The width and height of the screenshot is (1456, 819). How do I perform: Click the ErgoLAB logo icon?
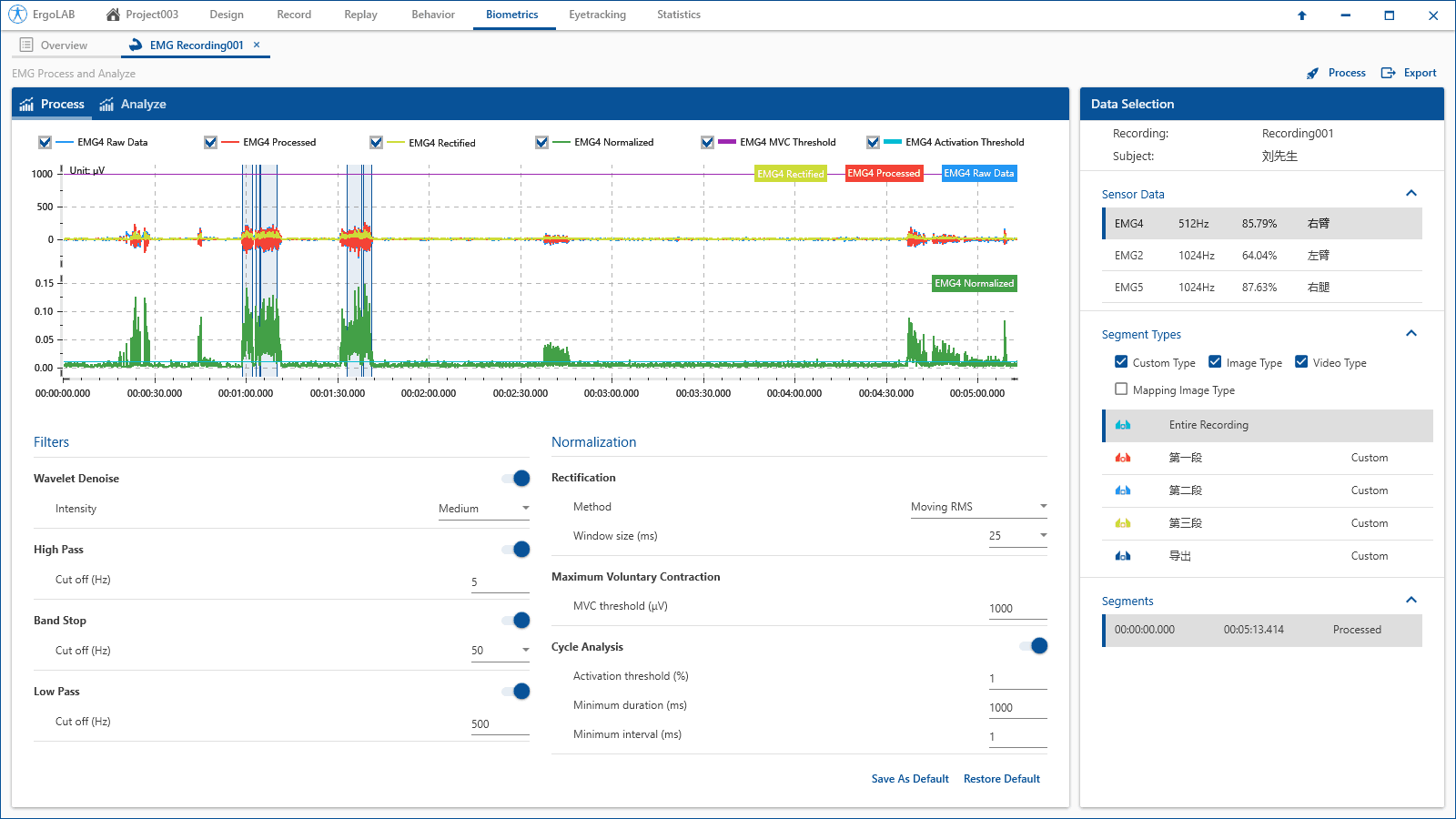pos(17,15)
